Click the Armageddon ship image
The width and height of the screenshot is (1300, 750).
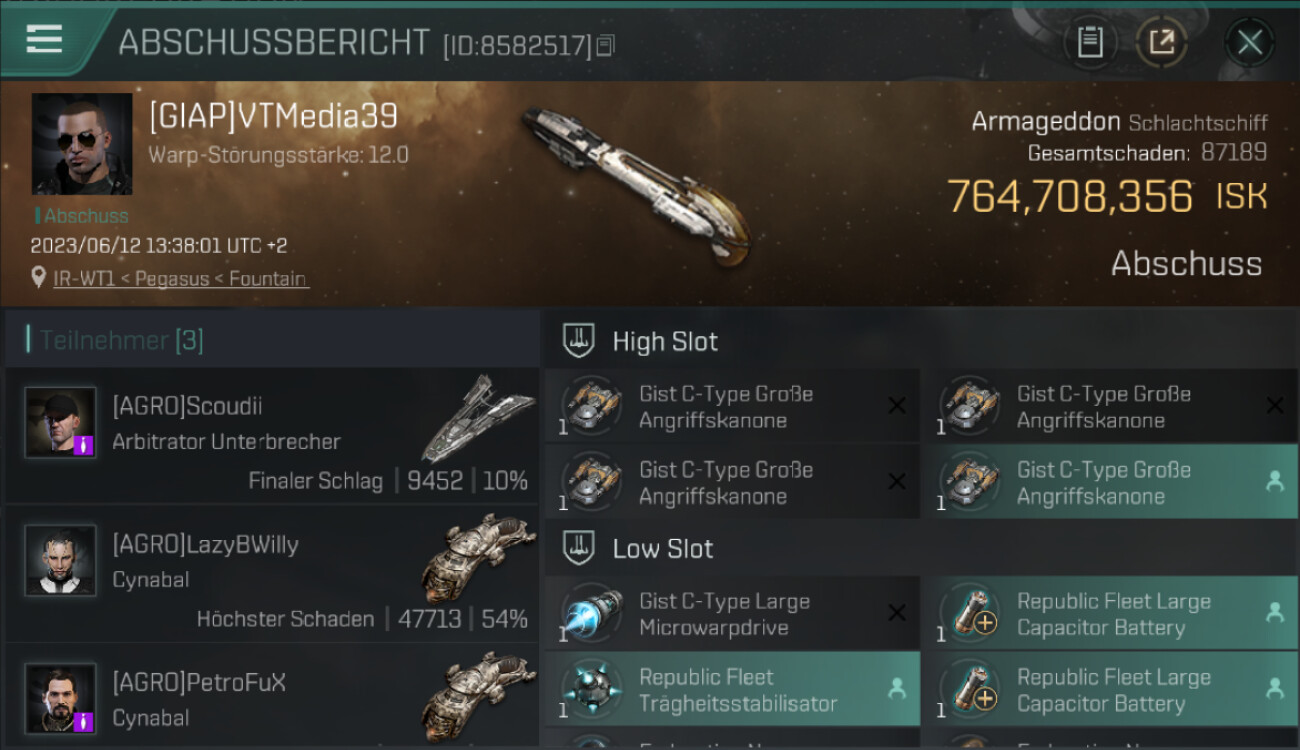(634, 188)
